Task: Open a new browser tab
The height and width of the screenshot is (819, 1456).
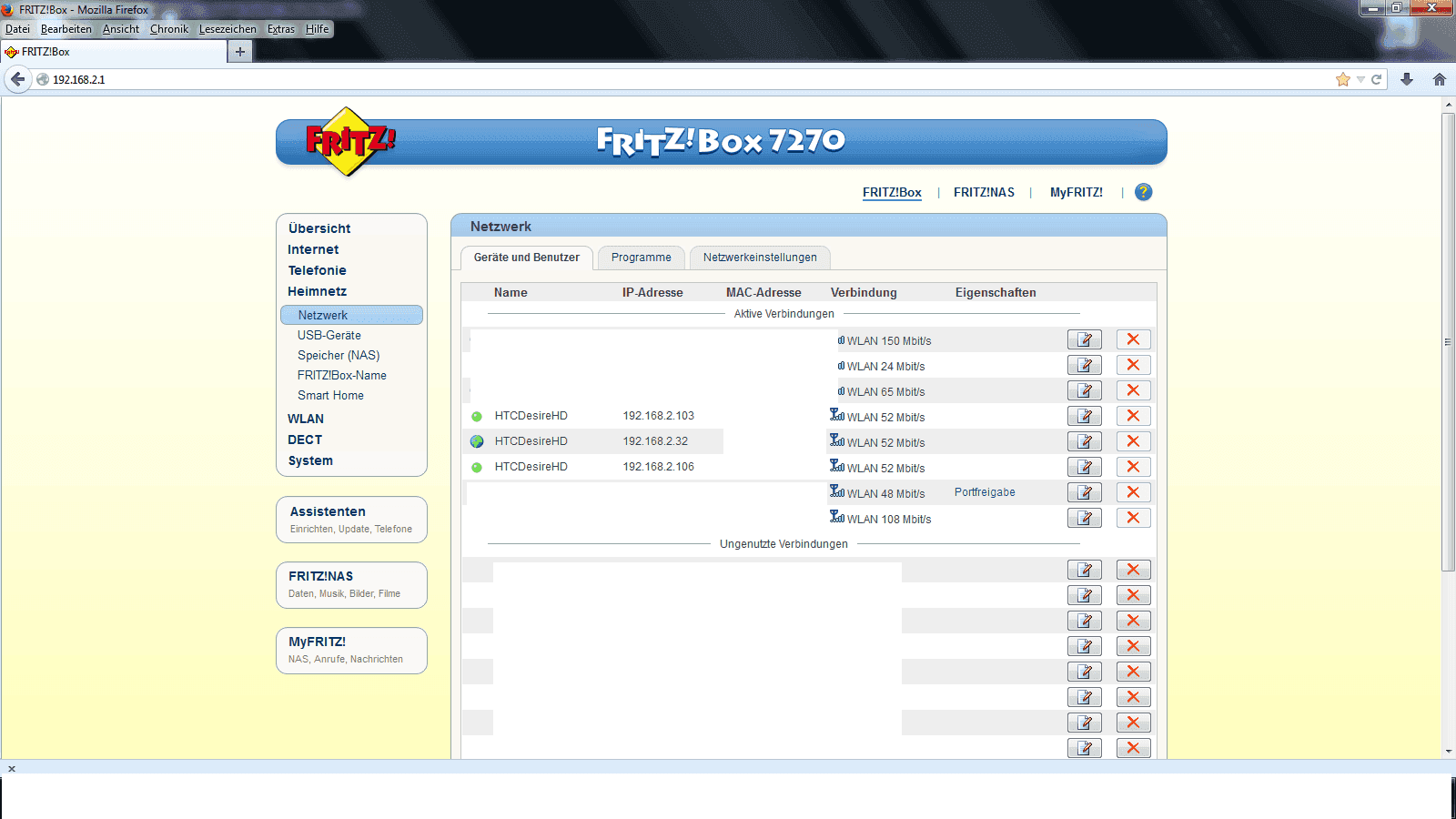Action: (x=240, y=52)
